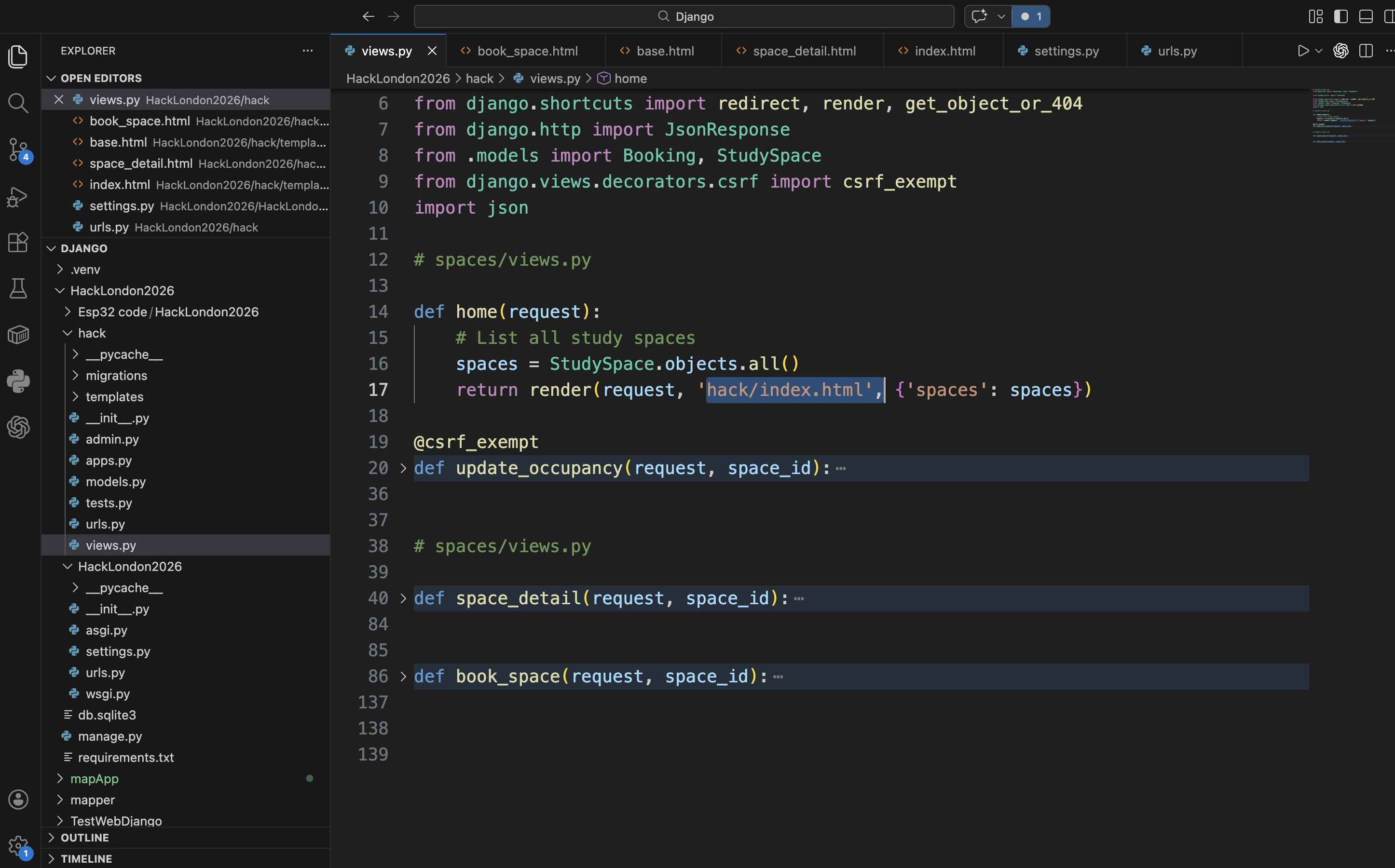Open Source Control view with 4 changes
The width and height of the screenshot is (1395, 868).
pyautogui.click(x=18, y=150)
